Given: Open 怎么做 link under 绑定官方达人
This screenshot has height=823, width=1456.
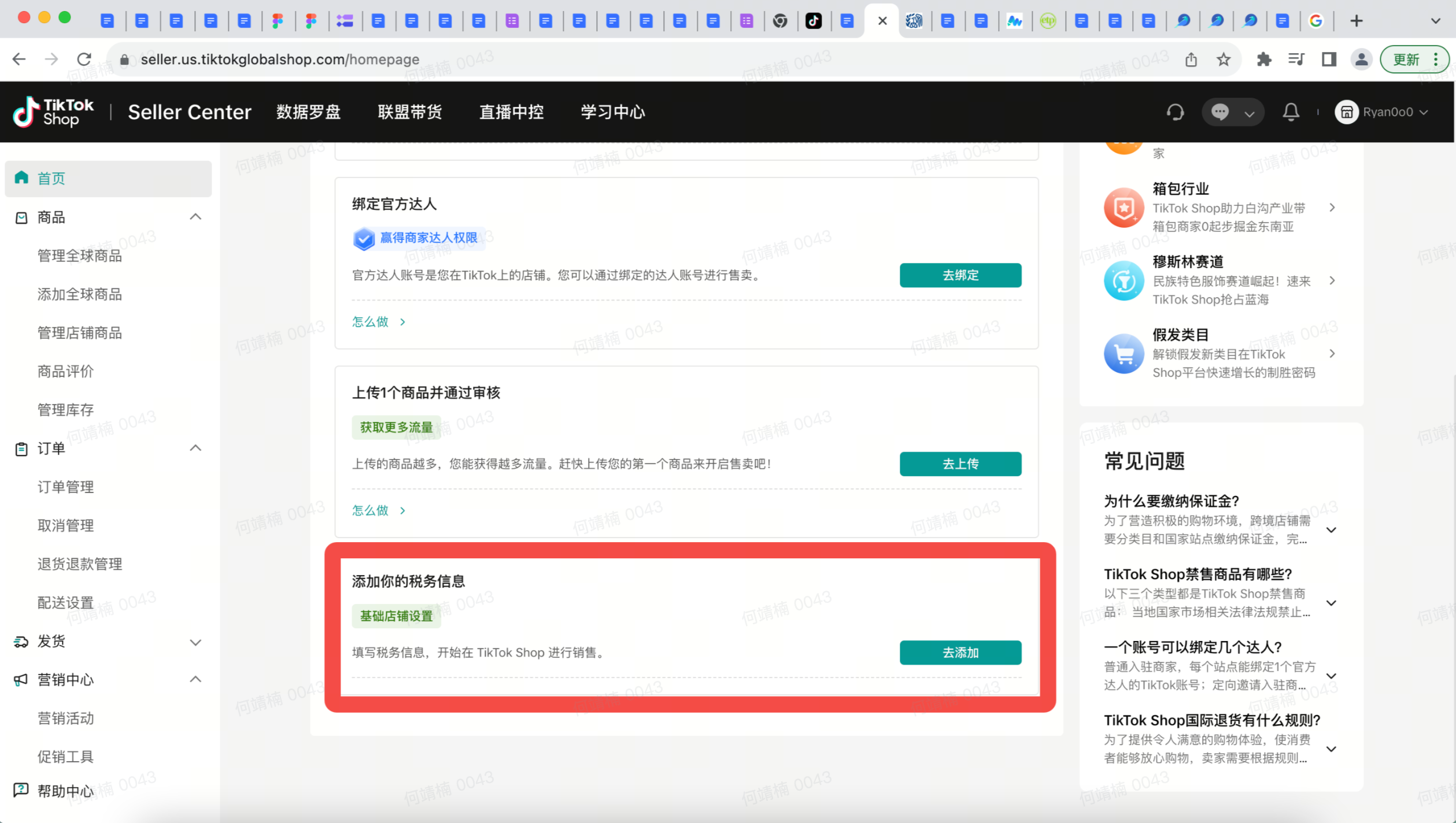Looking at the screenshot, I should [379, 322].
